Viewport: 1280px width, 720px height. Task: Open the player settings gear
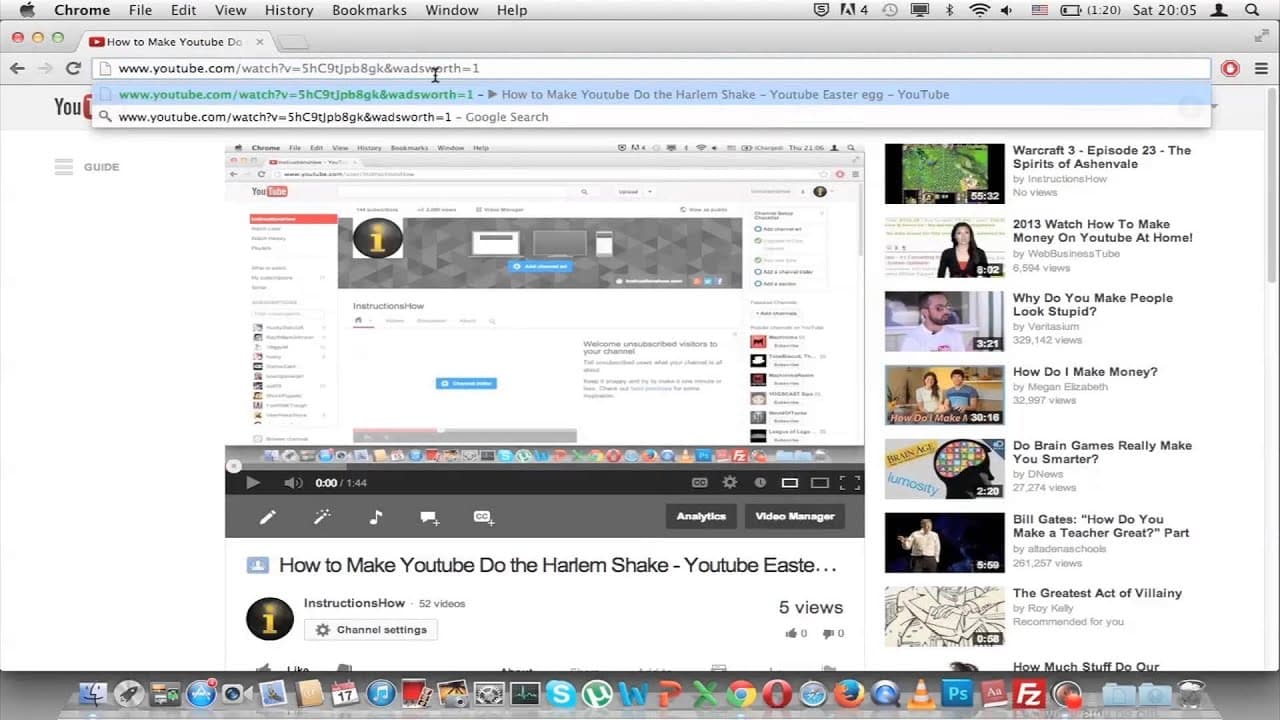pos(730,482)
